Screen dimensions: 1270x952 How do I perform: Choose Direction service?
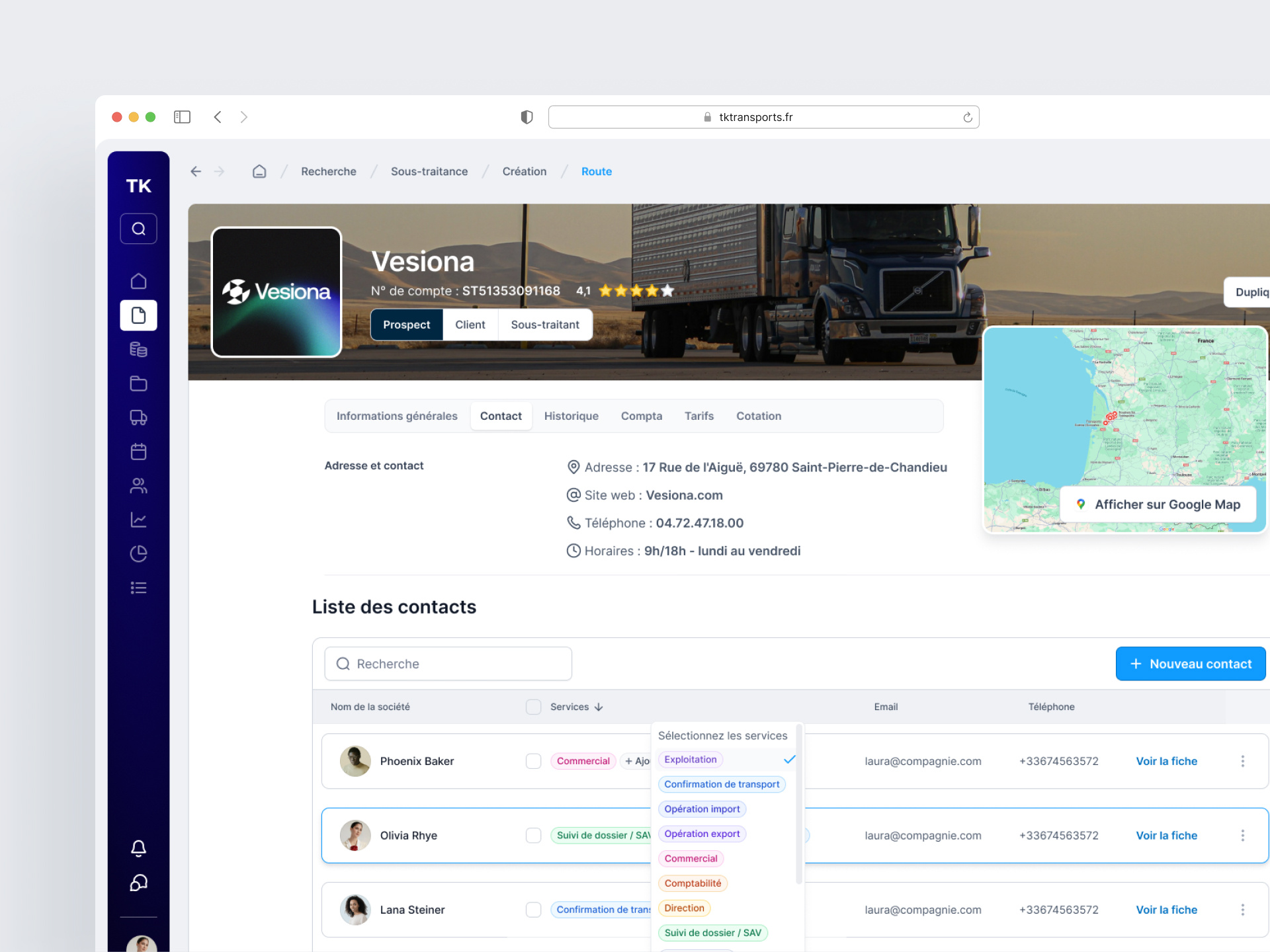click(x=684, y=908)
